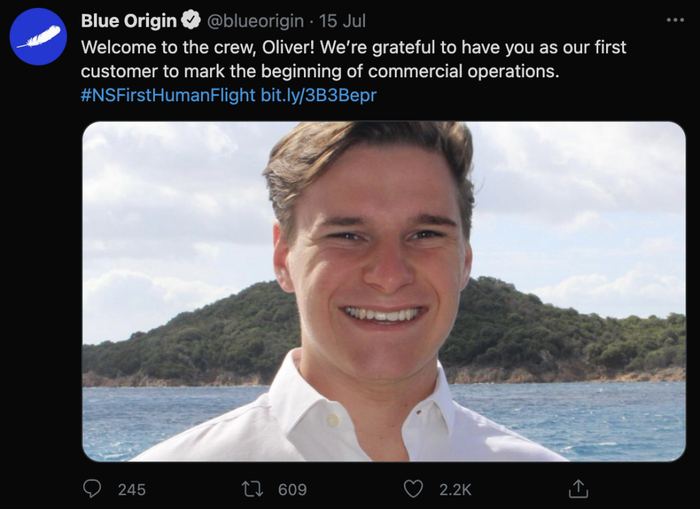Click the verified badge beside Blue Origin

(192, 21)
